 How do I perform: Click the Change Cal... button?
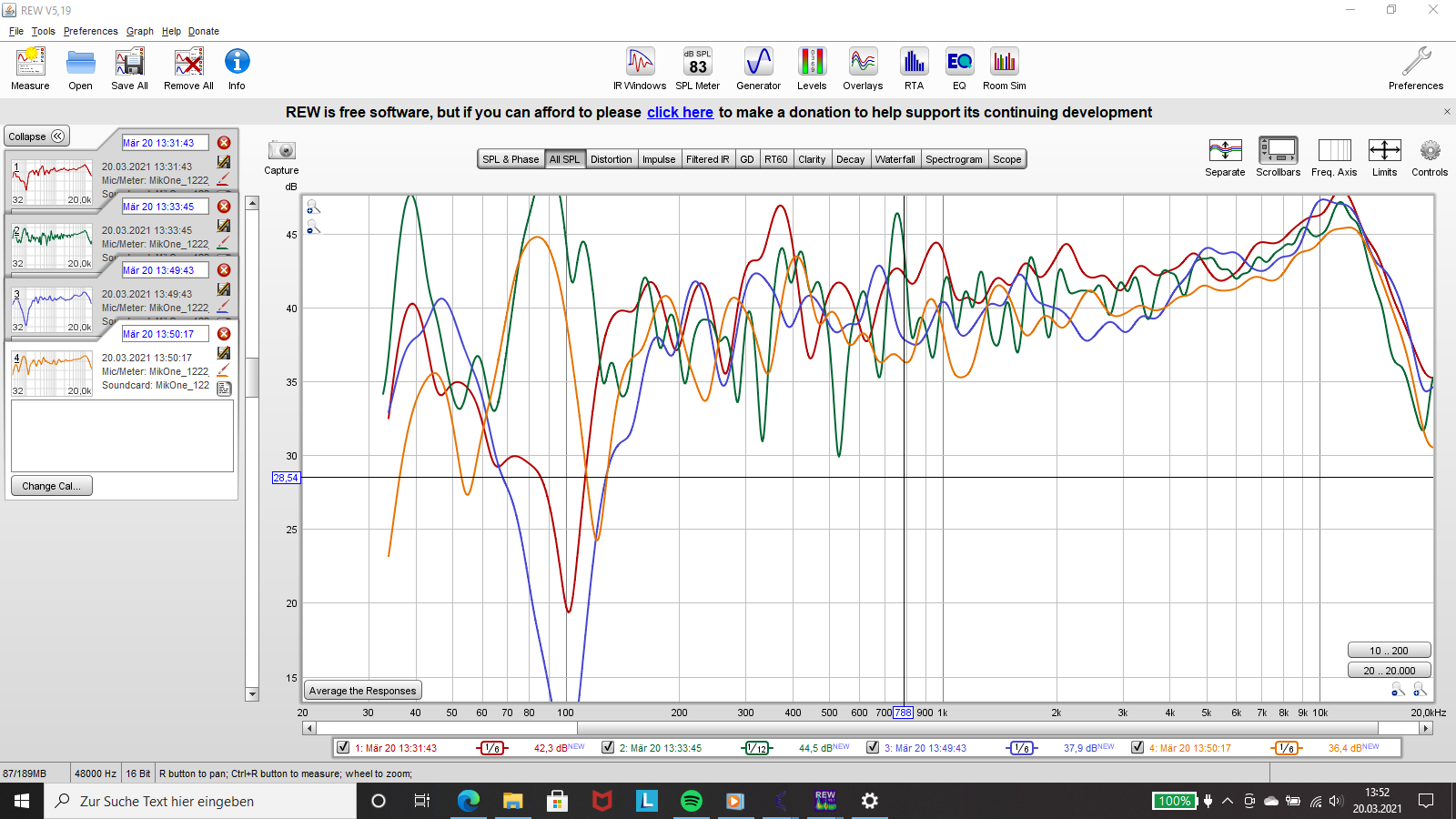[x=51, y=486]
